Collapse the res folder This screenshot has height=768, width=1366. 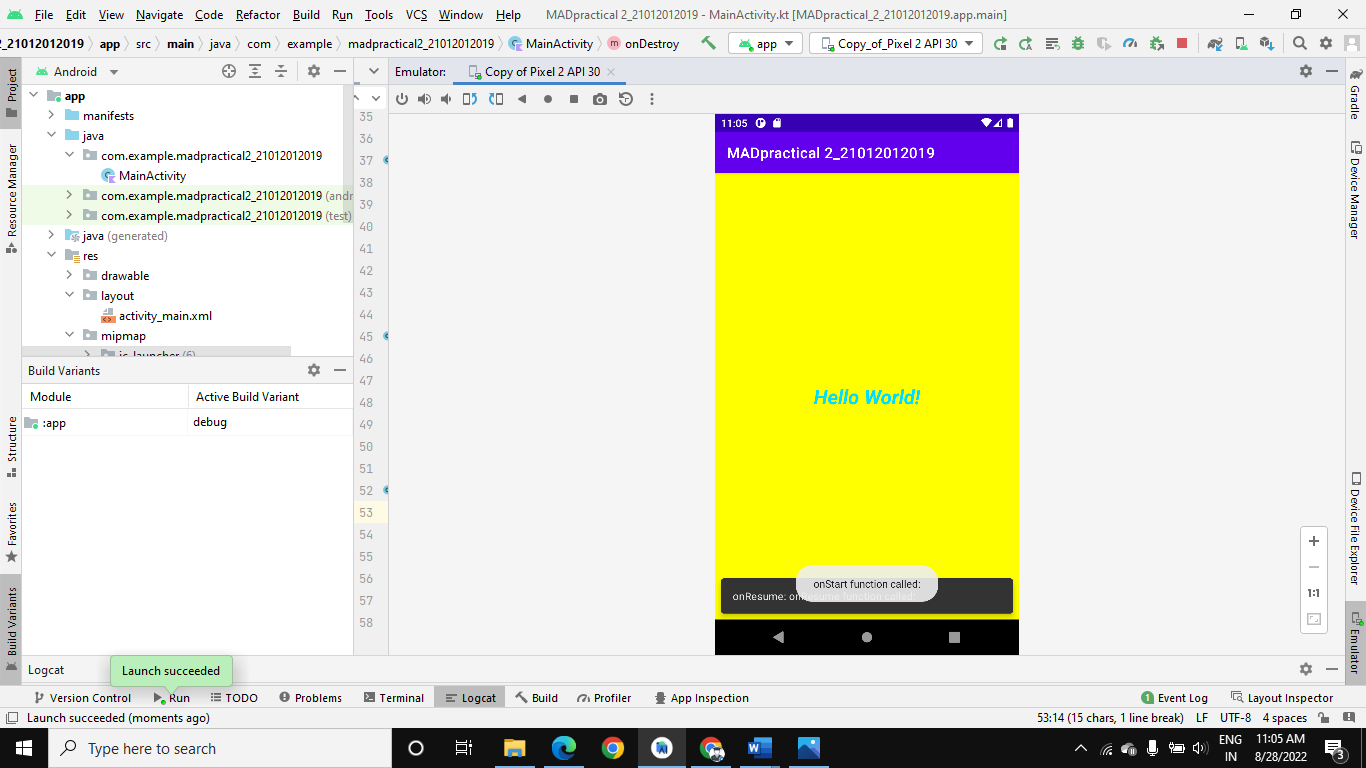coord(51,256)
